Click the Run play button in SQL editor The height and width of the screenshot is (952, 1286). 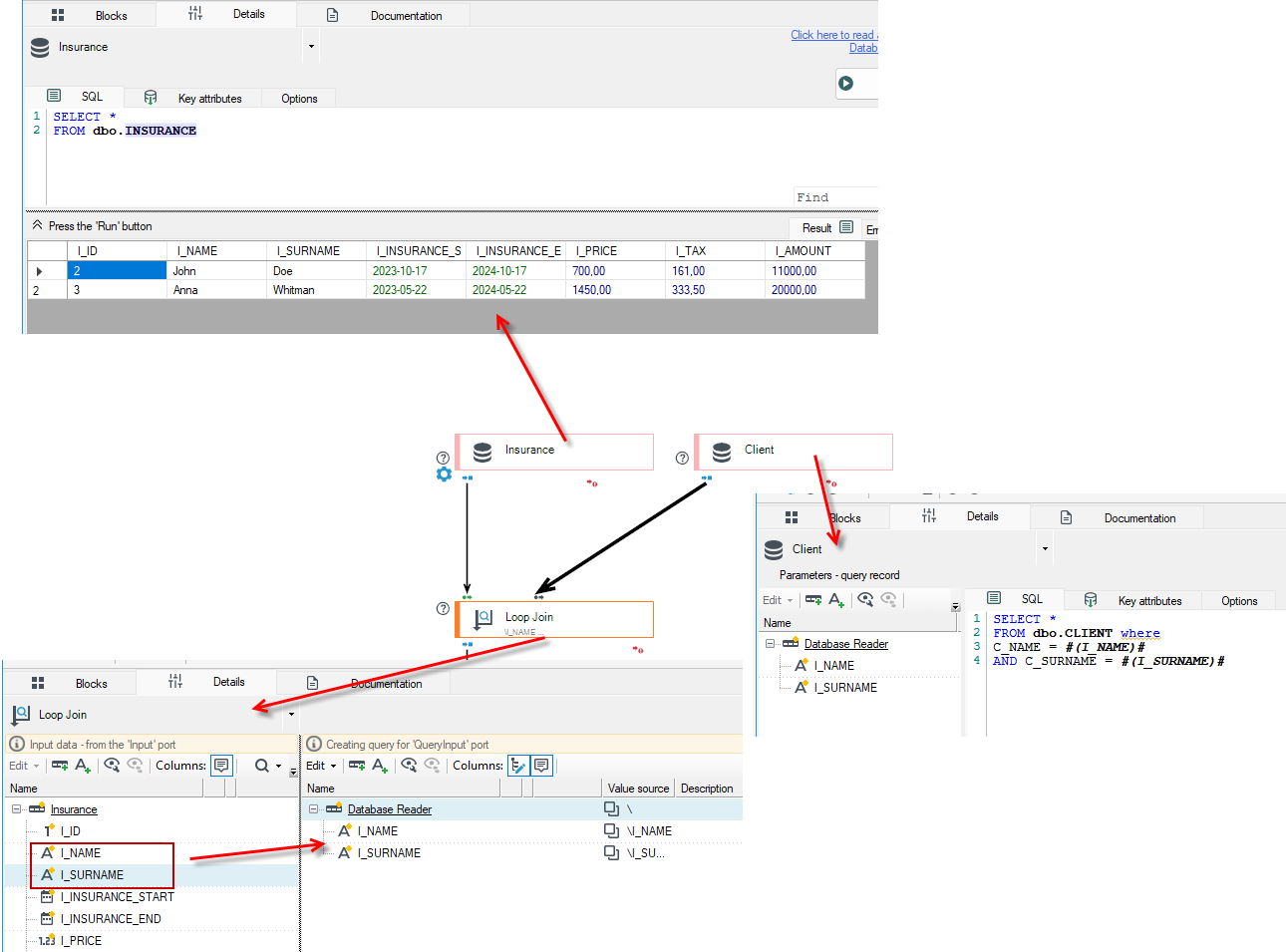845,84
